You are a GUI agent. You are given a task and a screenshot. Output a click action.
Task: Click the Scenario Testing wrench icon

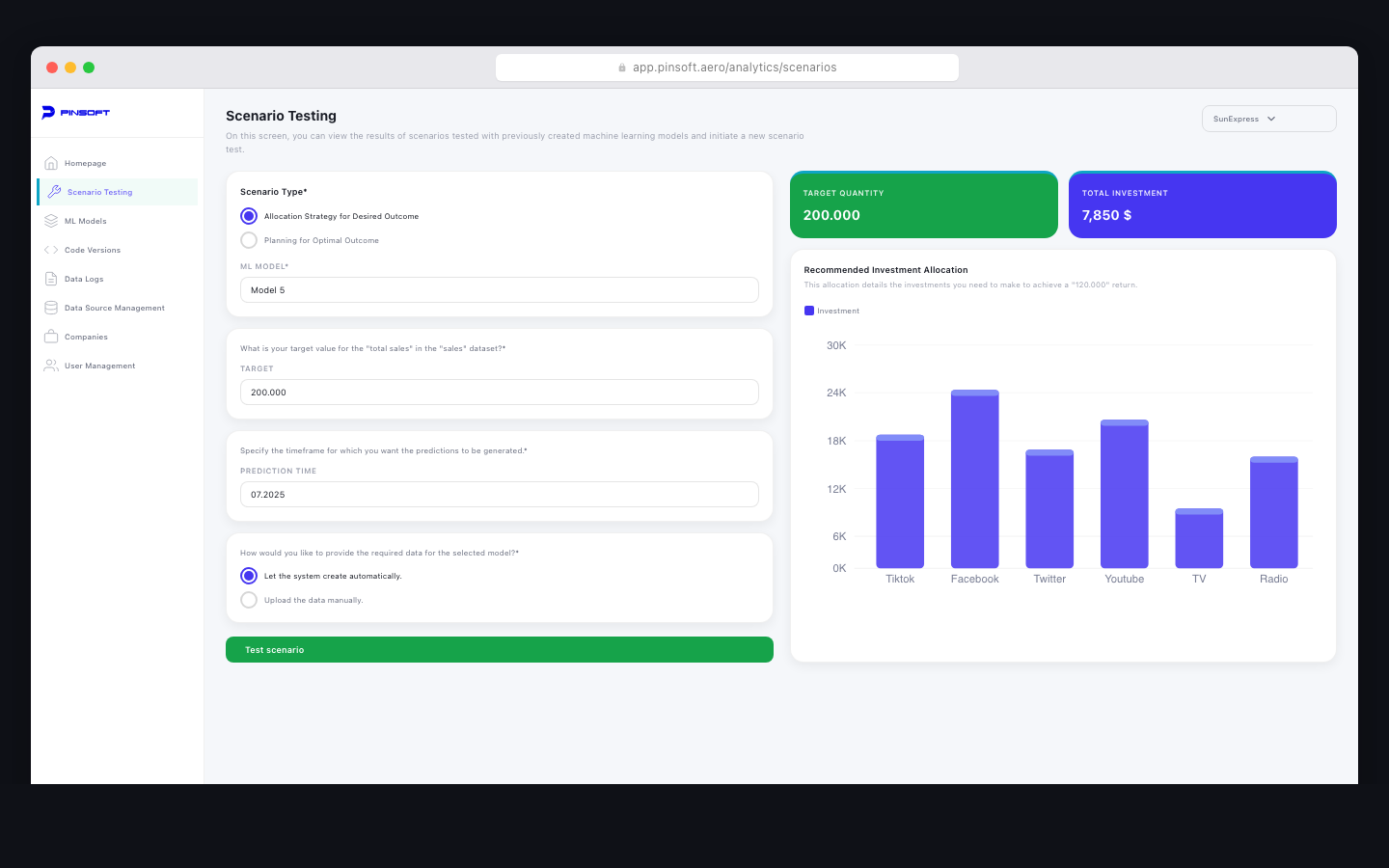tap(54, 192)
